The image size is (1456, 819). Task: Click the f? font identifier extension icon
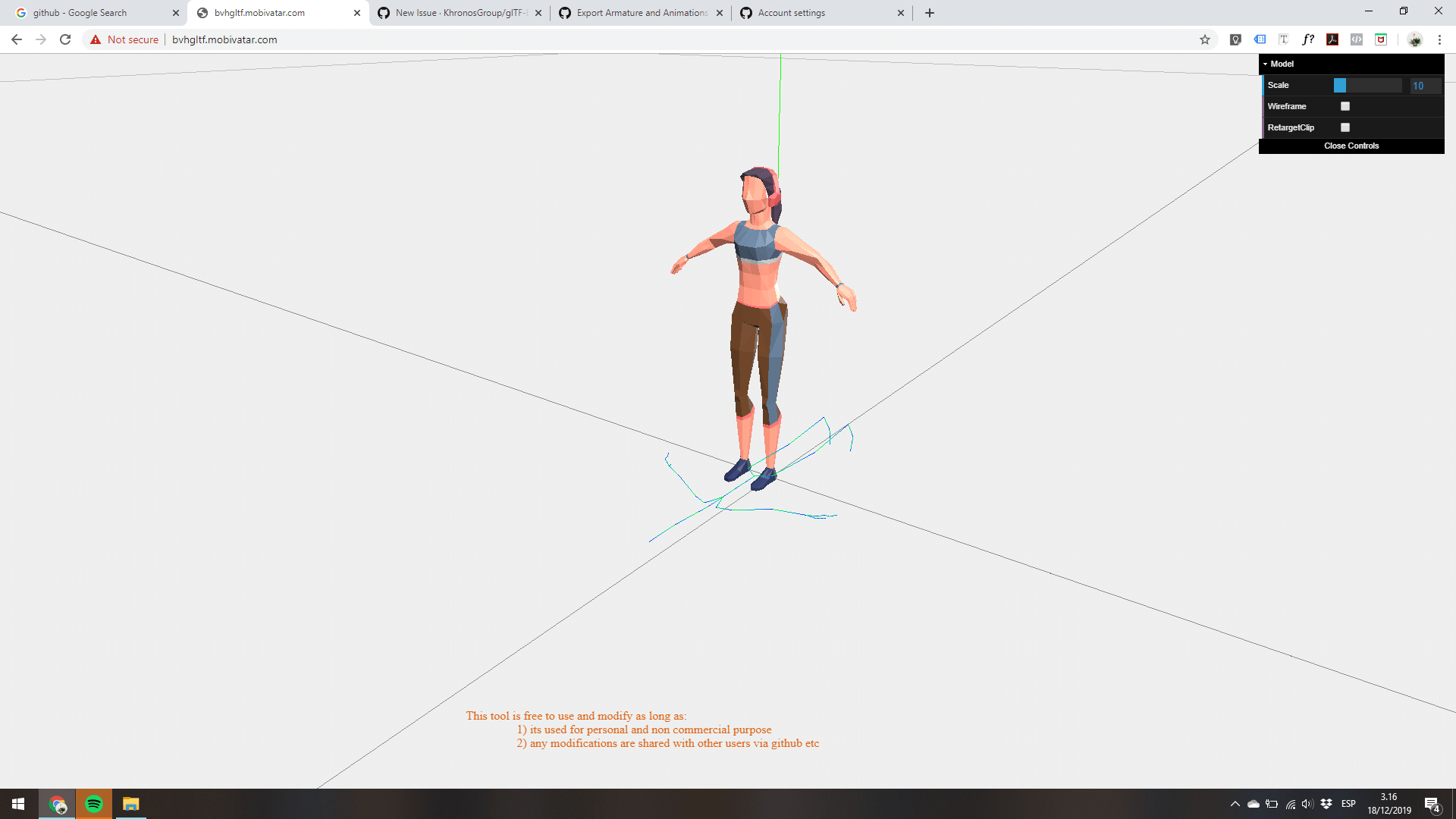(1309, 39)
